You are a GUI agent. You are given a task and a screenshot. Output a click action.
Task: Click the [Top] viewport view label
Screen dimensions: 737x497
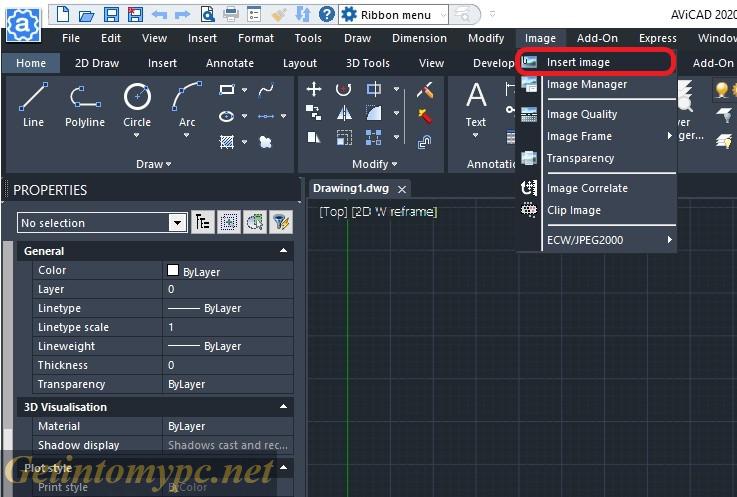point(333,212)
